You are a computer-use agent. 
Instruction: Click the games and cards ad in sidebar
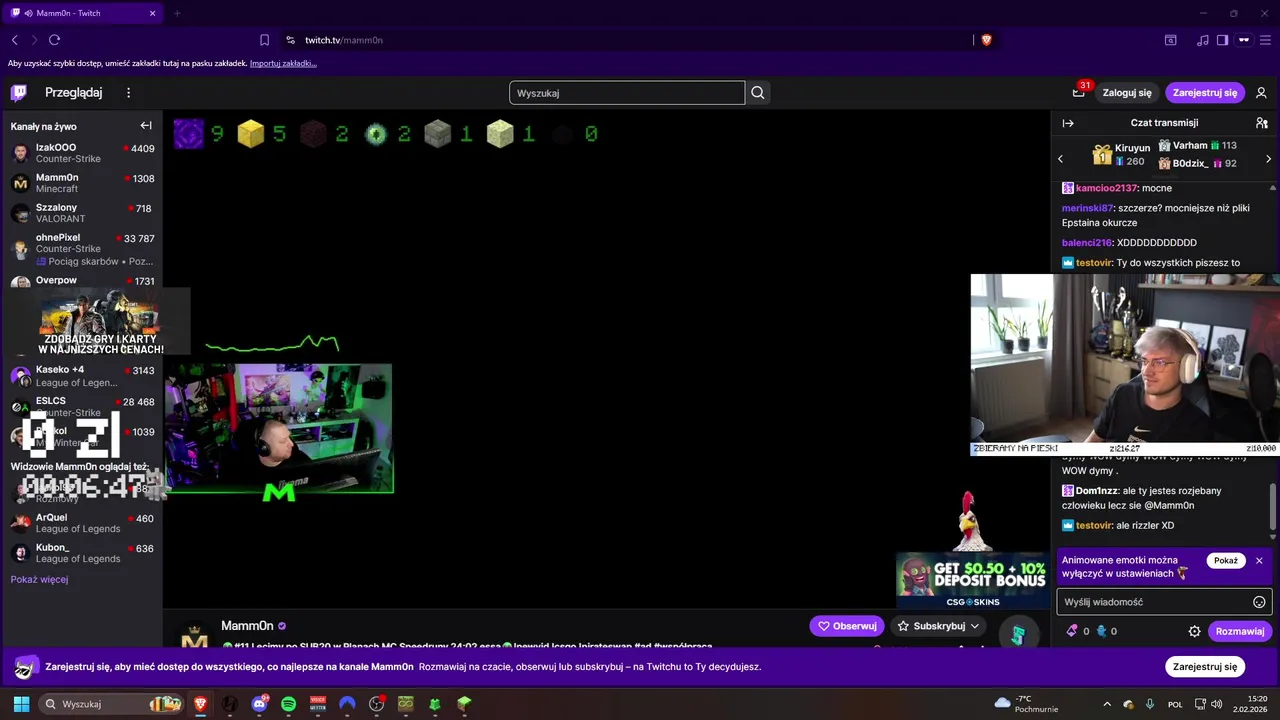pos(98,322)
